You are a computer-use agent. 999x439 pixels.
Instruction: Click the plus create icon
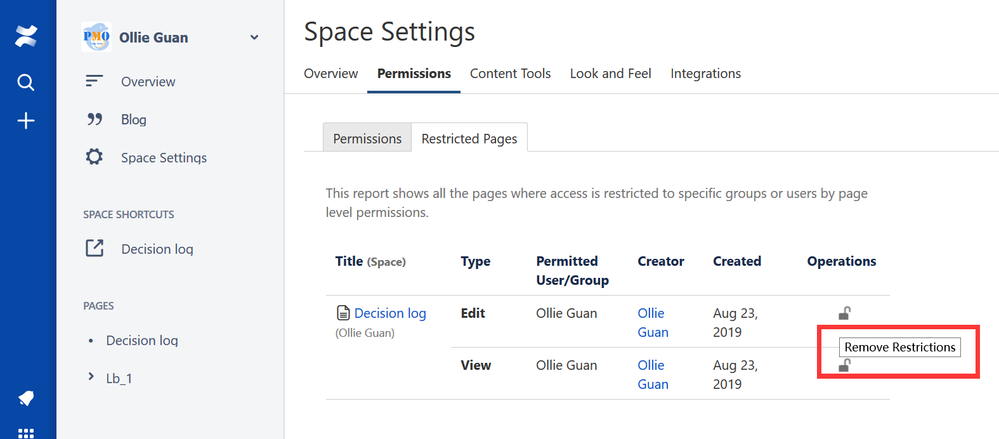pyautogui.click(x=27, y=121)
